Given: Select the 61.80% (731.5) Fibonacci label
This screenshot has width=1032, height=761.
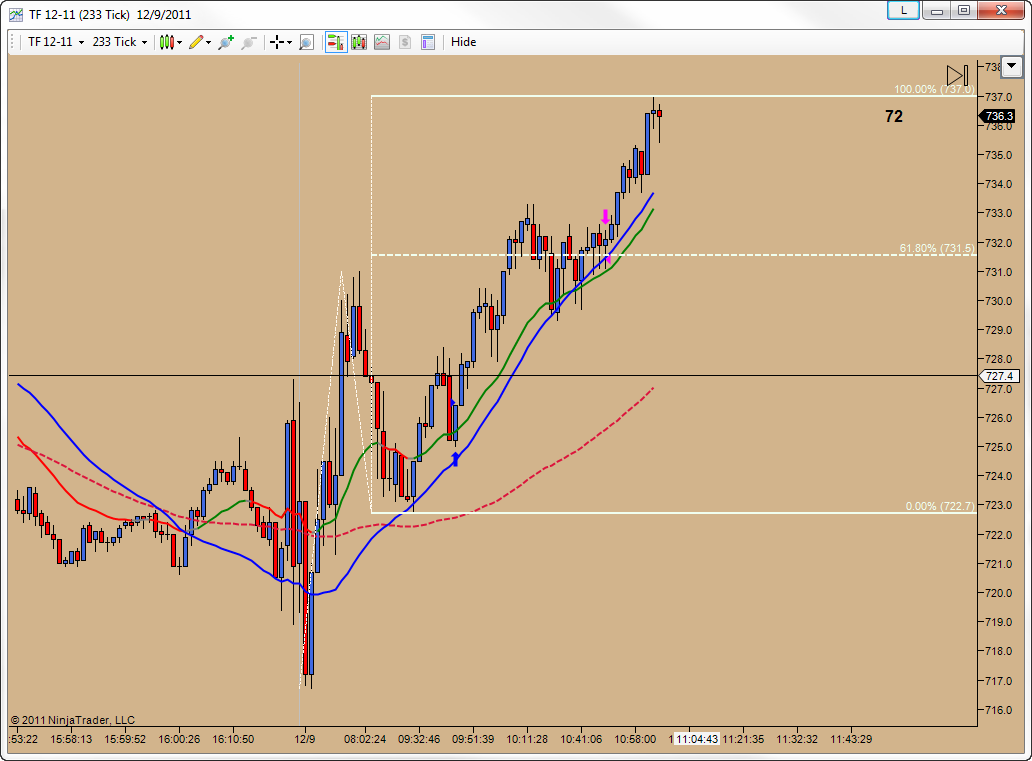Looking at the screenshot, I should pyautogui.click(x=937, y=248).
